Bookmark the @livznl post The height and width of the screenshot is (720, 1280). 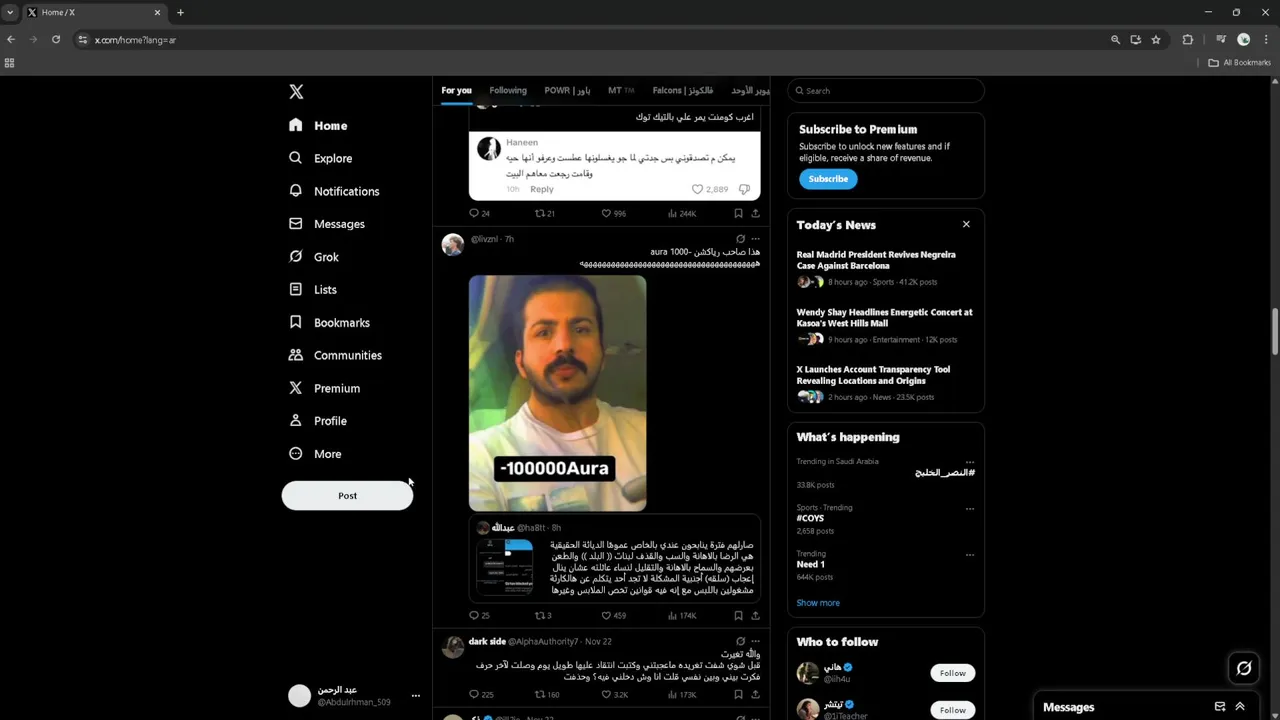738,616
